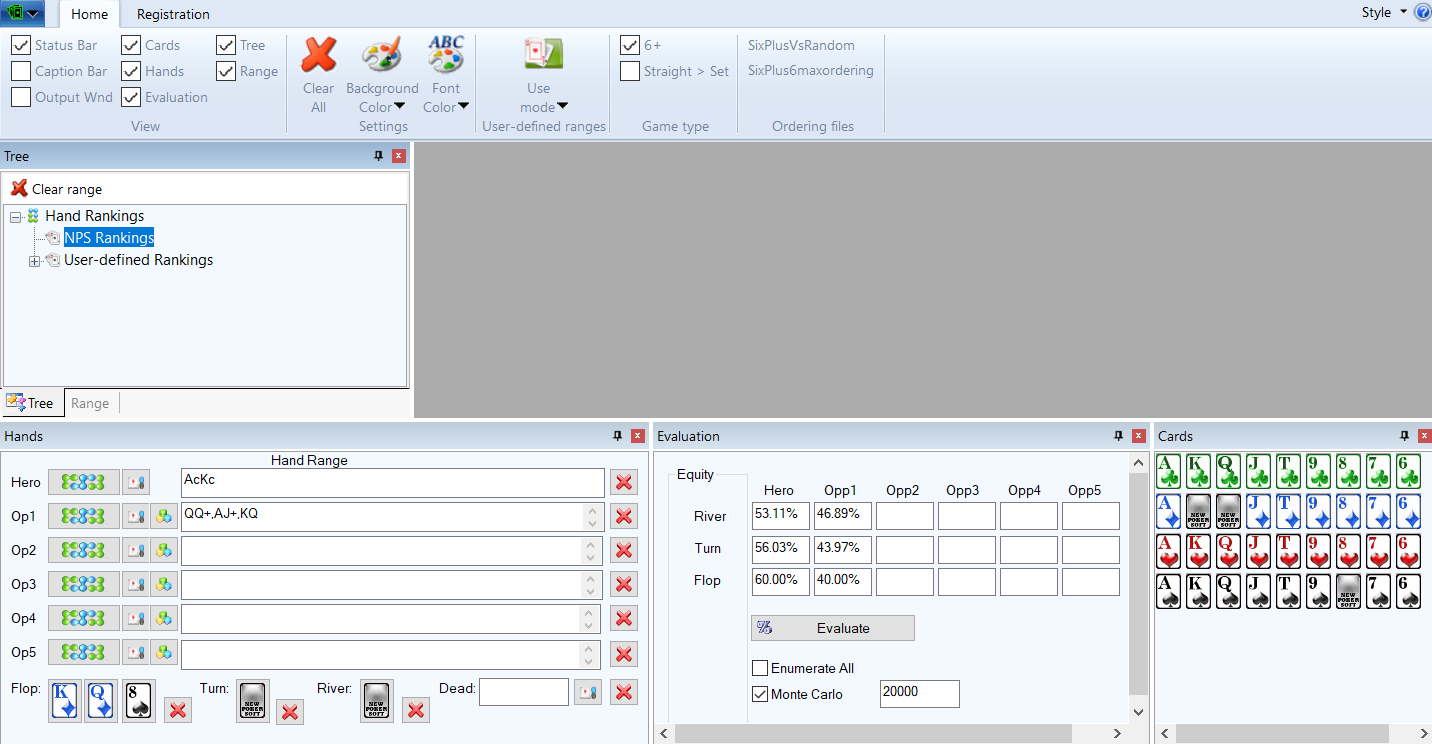Click the Monte Carlo iterations input field

[919, 693]
